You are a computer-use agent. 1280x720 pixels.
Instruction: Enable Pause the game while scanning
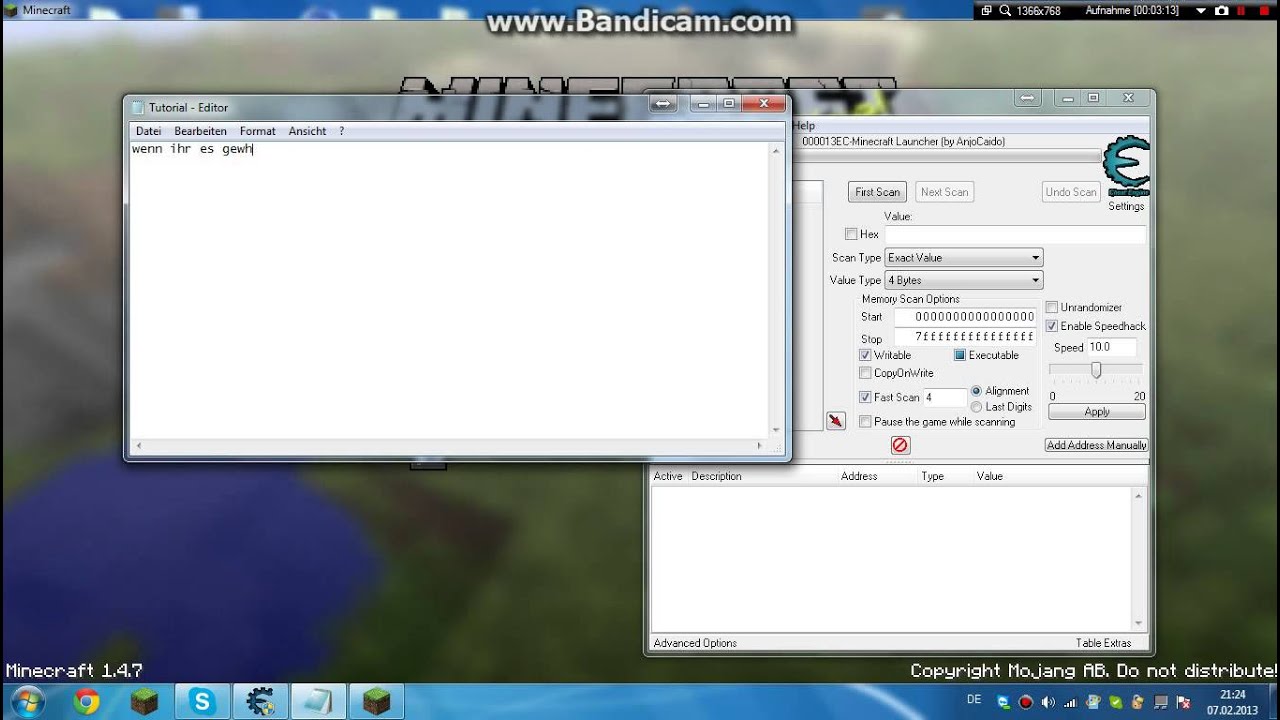pos(865,422)
